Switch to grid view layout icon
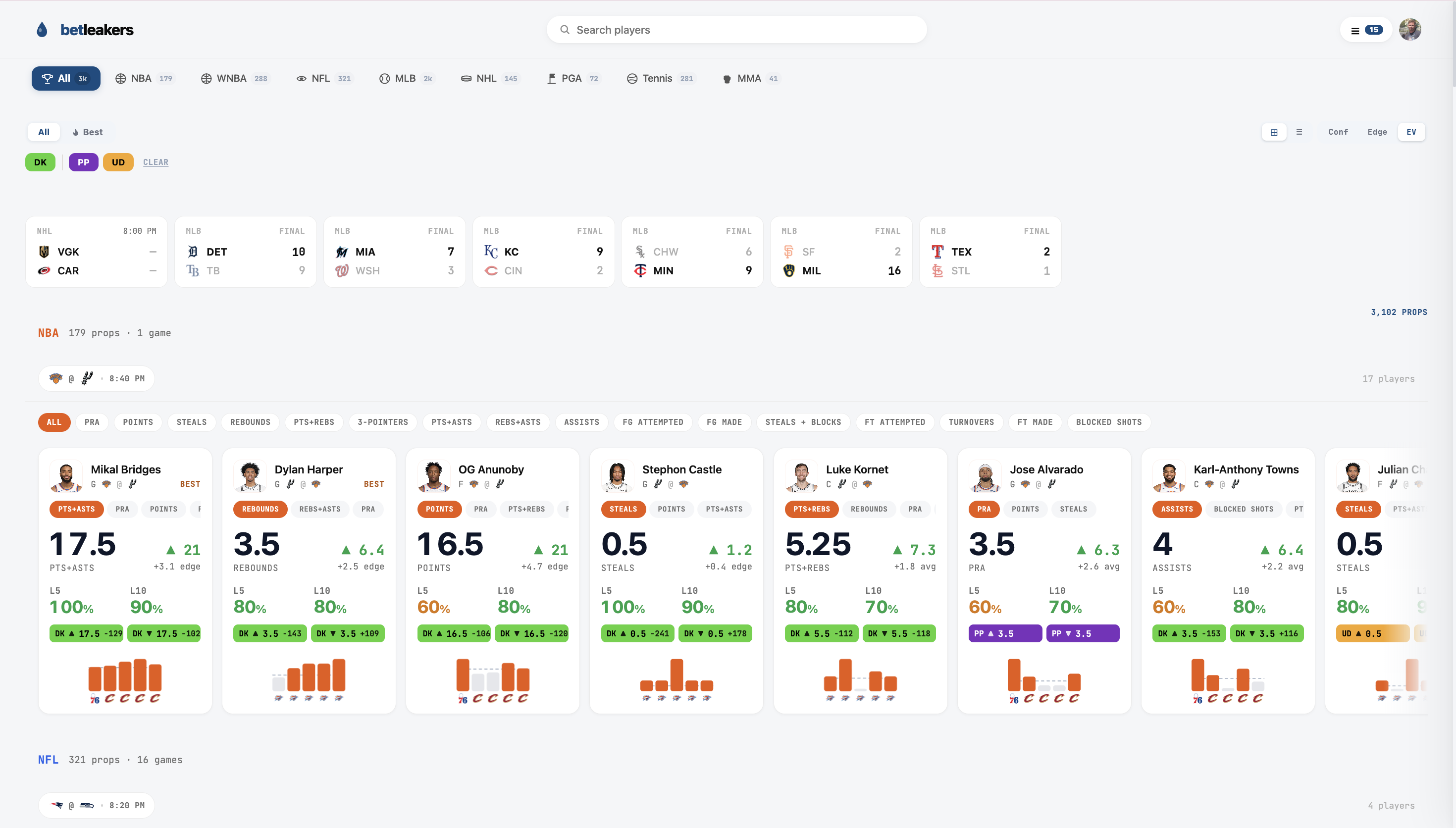The height and width of the screenshot is (828, 1456). [1274, 132]
